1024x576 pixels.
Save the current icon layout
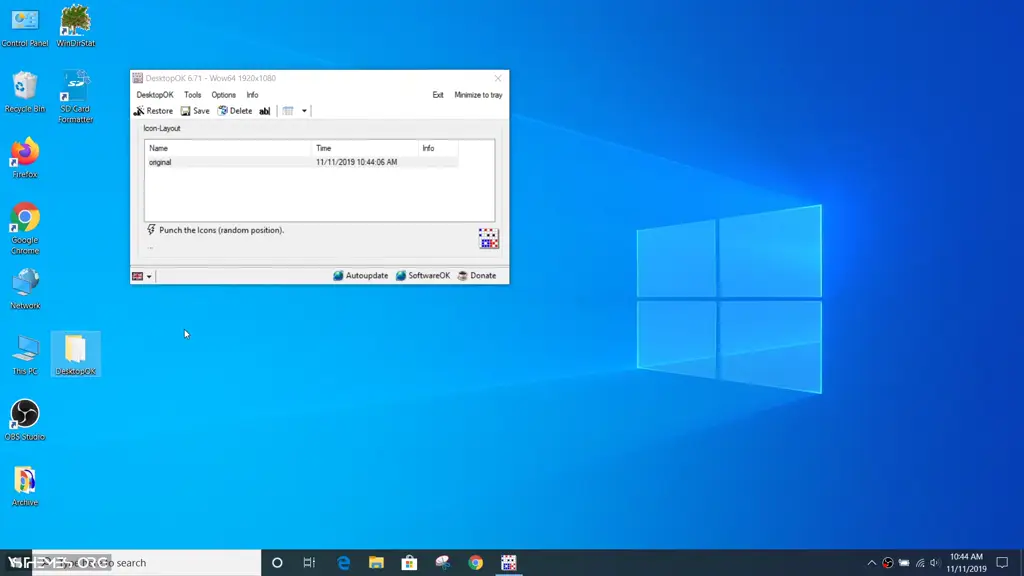pos(196,111)
